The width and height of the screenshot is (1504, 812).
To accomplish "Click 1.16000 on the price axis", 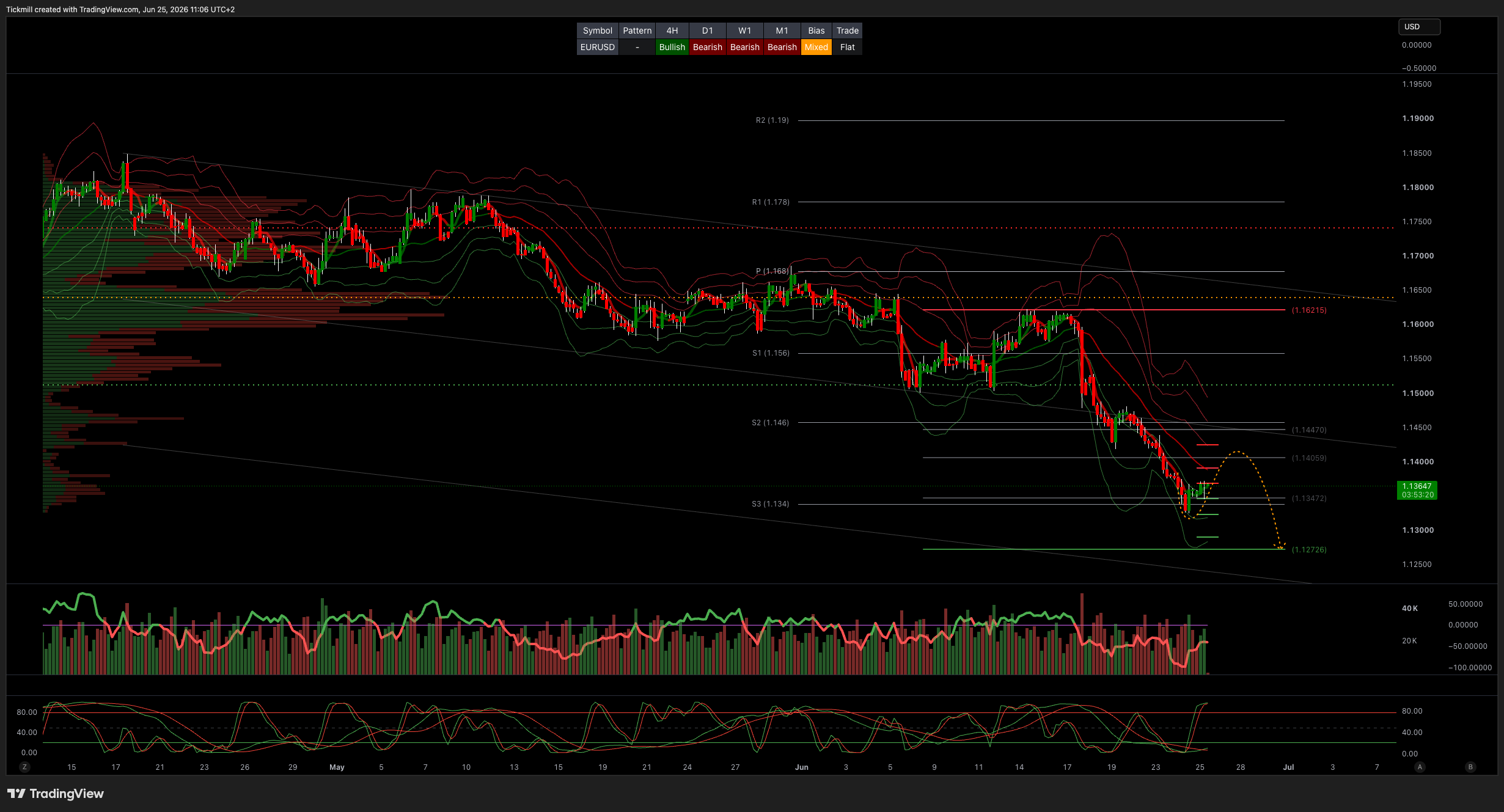I will [1418, 324].
